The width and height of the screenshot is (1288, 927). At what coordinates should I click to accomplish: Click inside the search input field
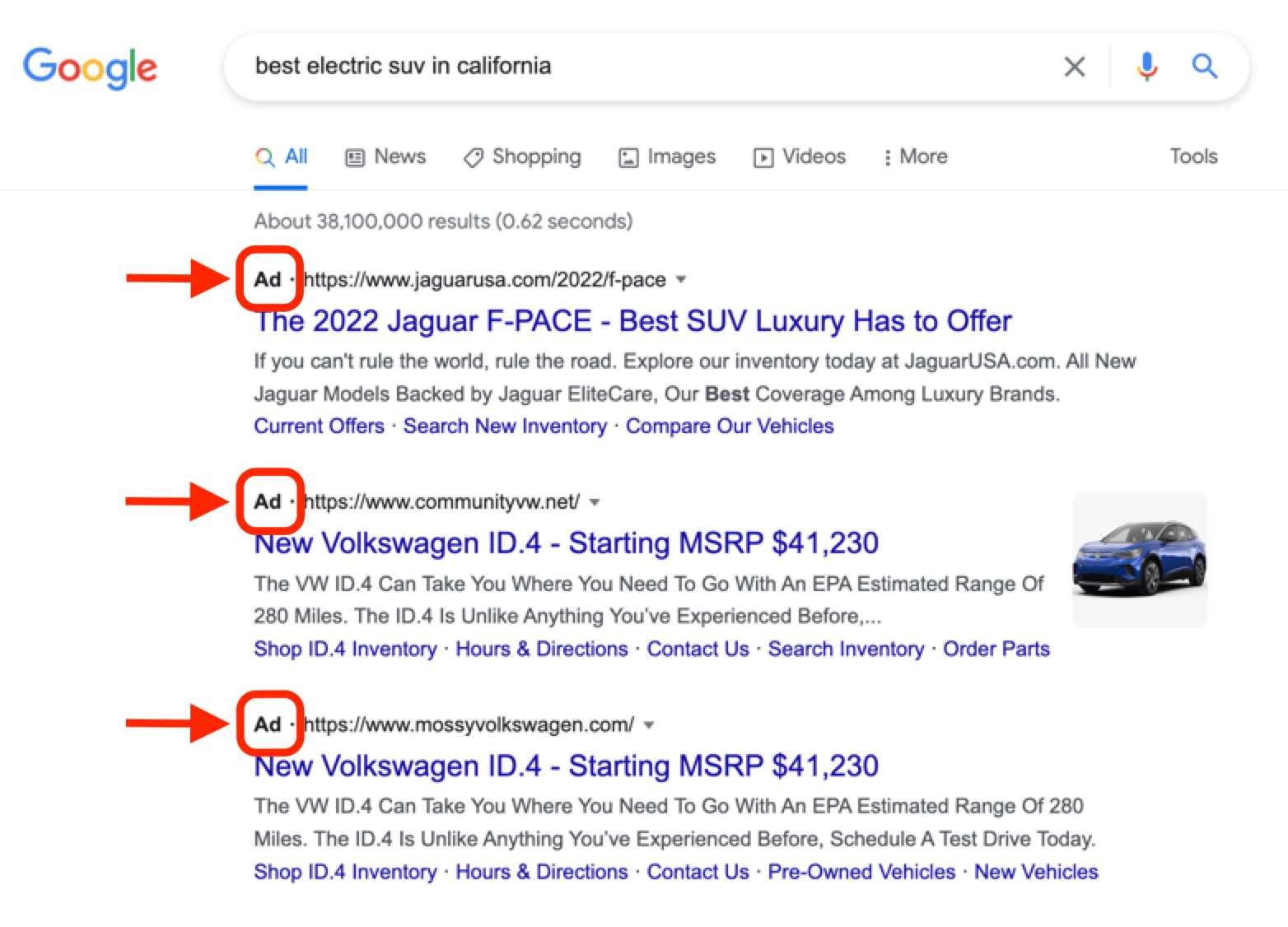(576, 67)
